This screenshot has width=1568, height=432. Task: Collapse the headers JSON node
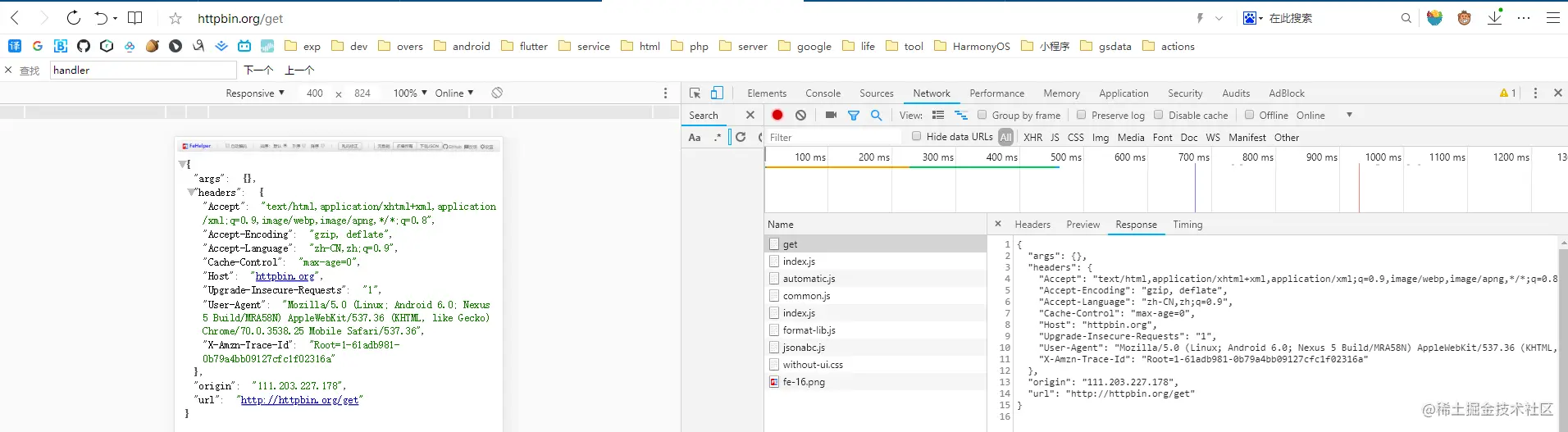click(191, 192)
